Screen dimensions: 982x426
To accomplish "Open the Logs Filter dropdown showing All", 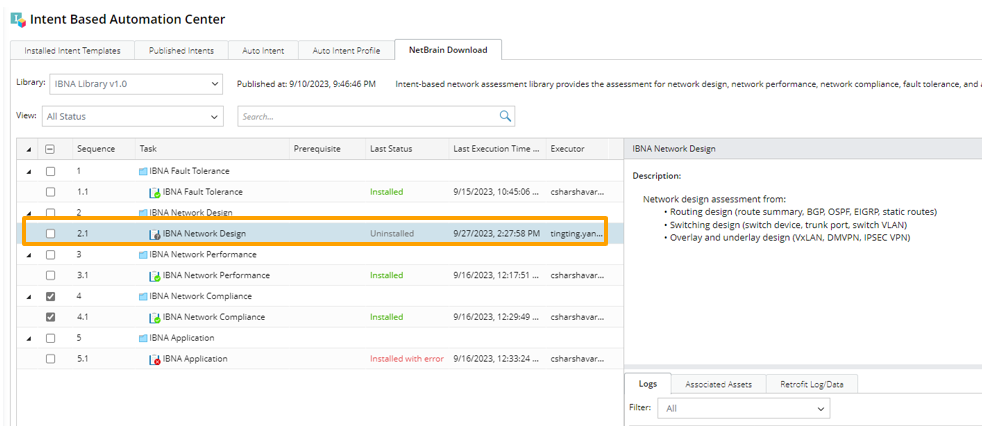I will (743, 408).
